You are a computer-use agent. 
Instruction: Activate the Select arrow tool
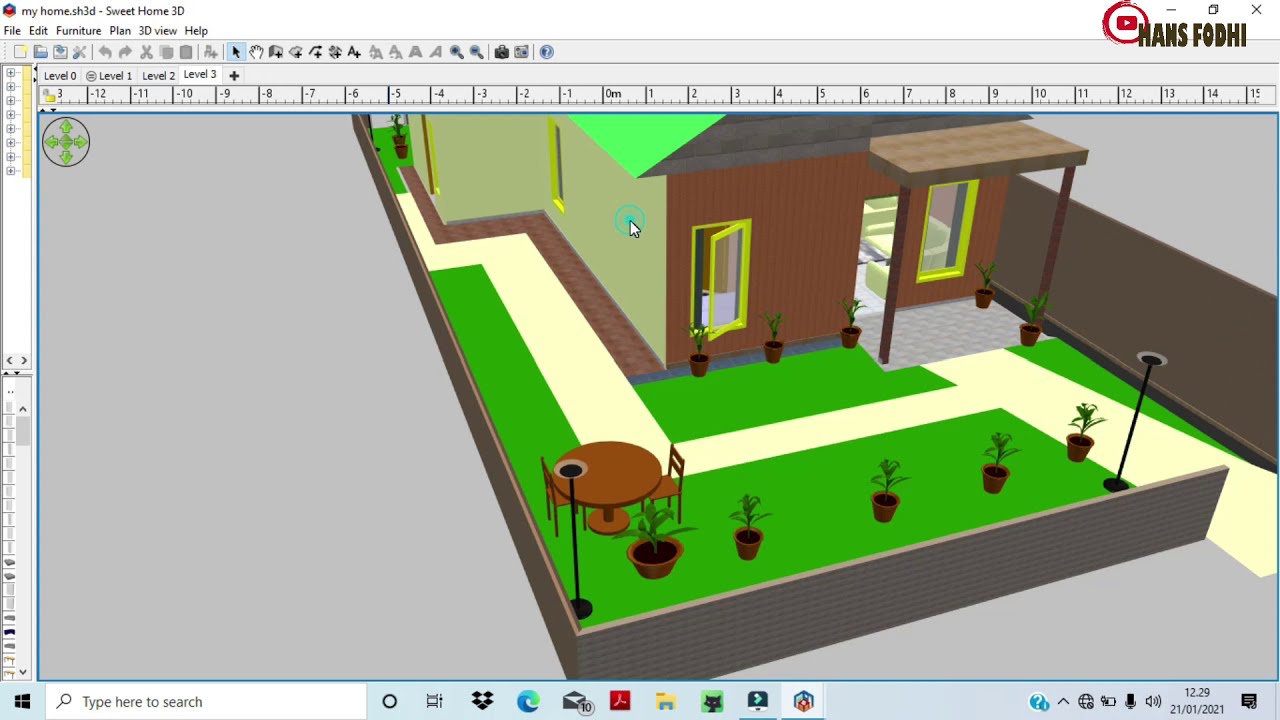click(x=236, y=52)
